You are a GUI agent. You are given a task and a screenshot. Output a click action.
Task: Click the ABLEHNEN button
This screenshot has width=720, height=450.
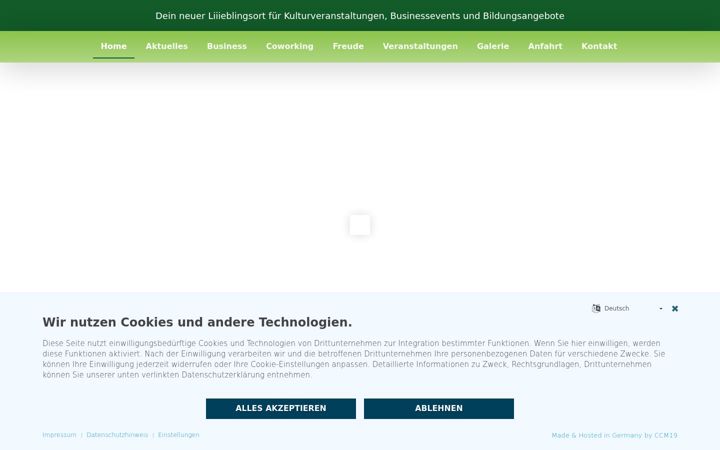click(x=439, y=409)
